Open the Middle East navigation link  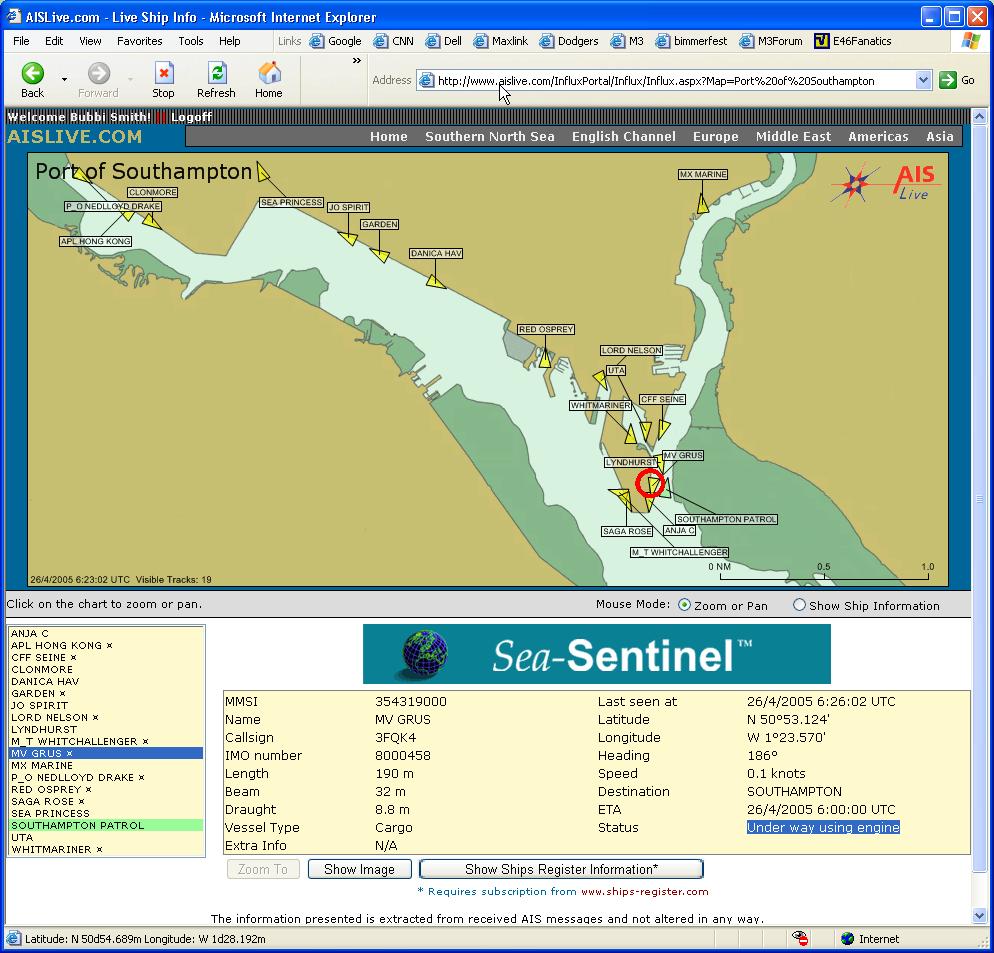pos(793,136)
